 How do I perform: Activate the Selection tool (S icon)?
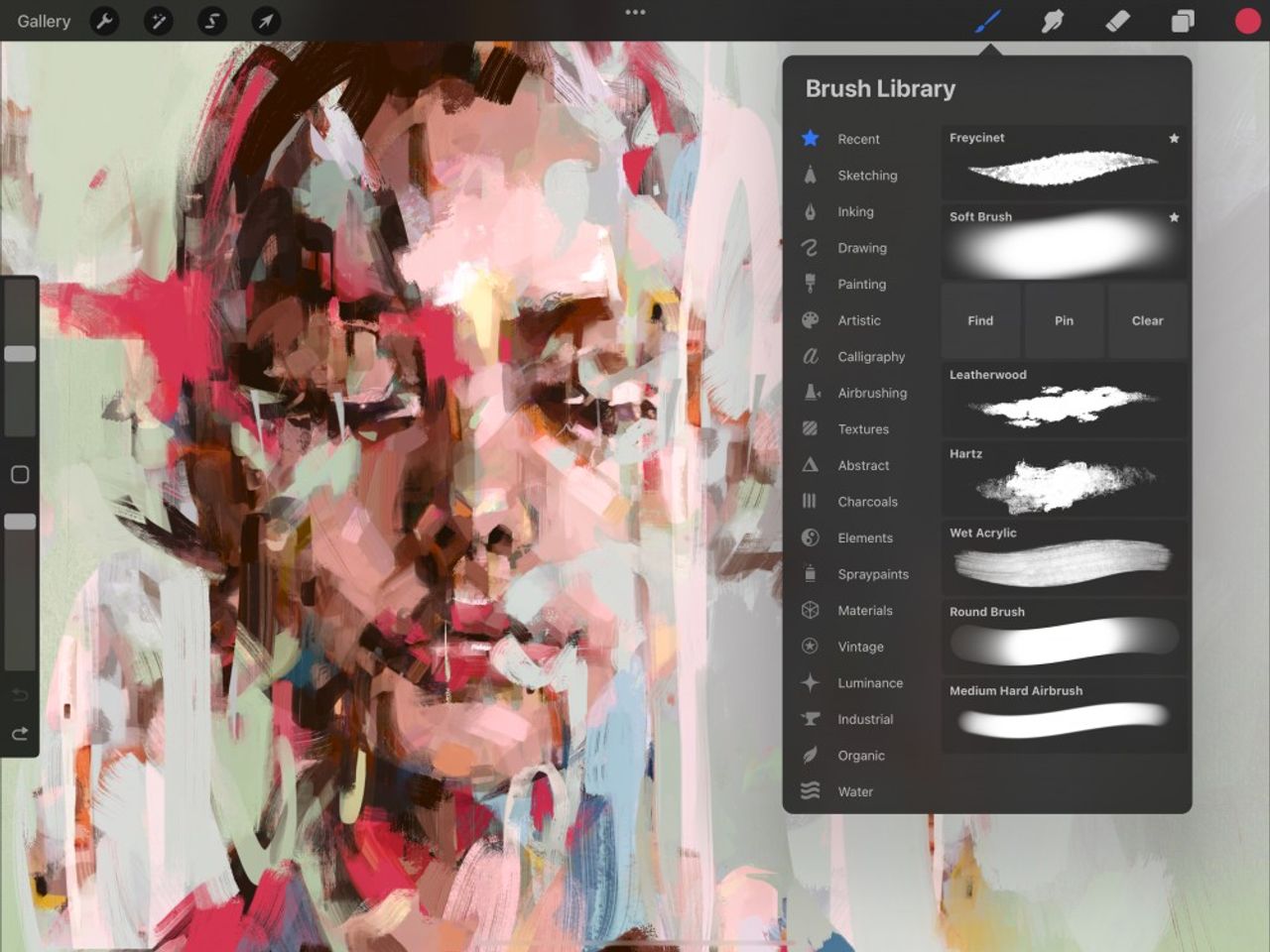[x=212, y=21]
